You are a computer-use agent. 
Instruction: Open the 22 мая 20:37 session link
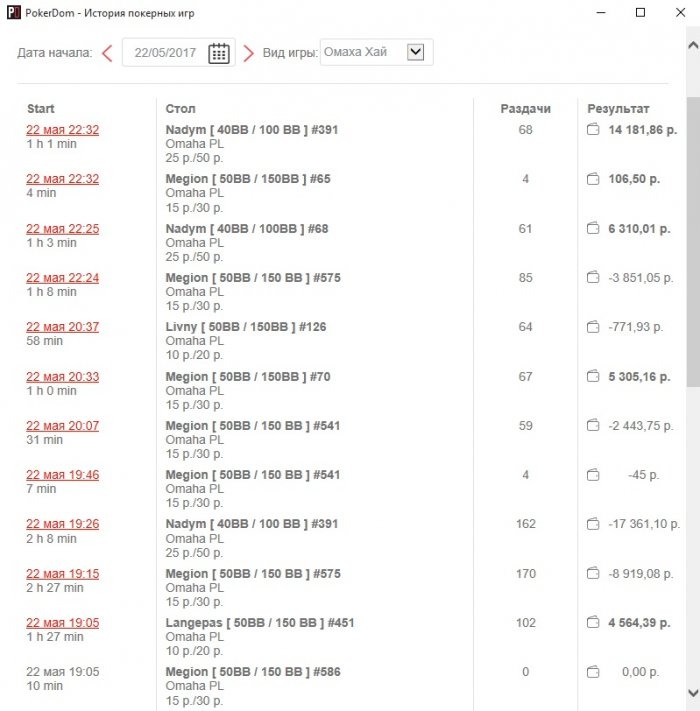63,326
